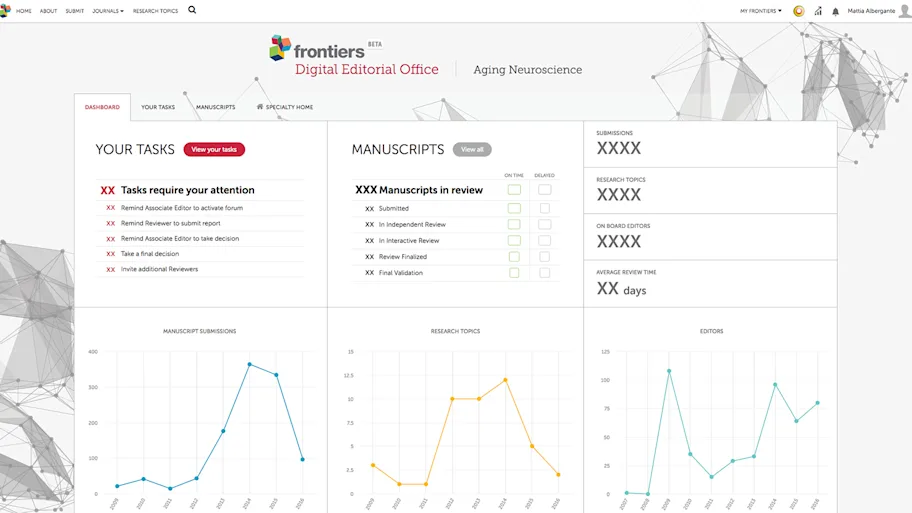Image resolution: width=912 pixels, height=513 pixels.
Task: Click the View all manuscripts button
Action: (x=472, y=149)
